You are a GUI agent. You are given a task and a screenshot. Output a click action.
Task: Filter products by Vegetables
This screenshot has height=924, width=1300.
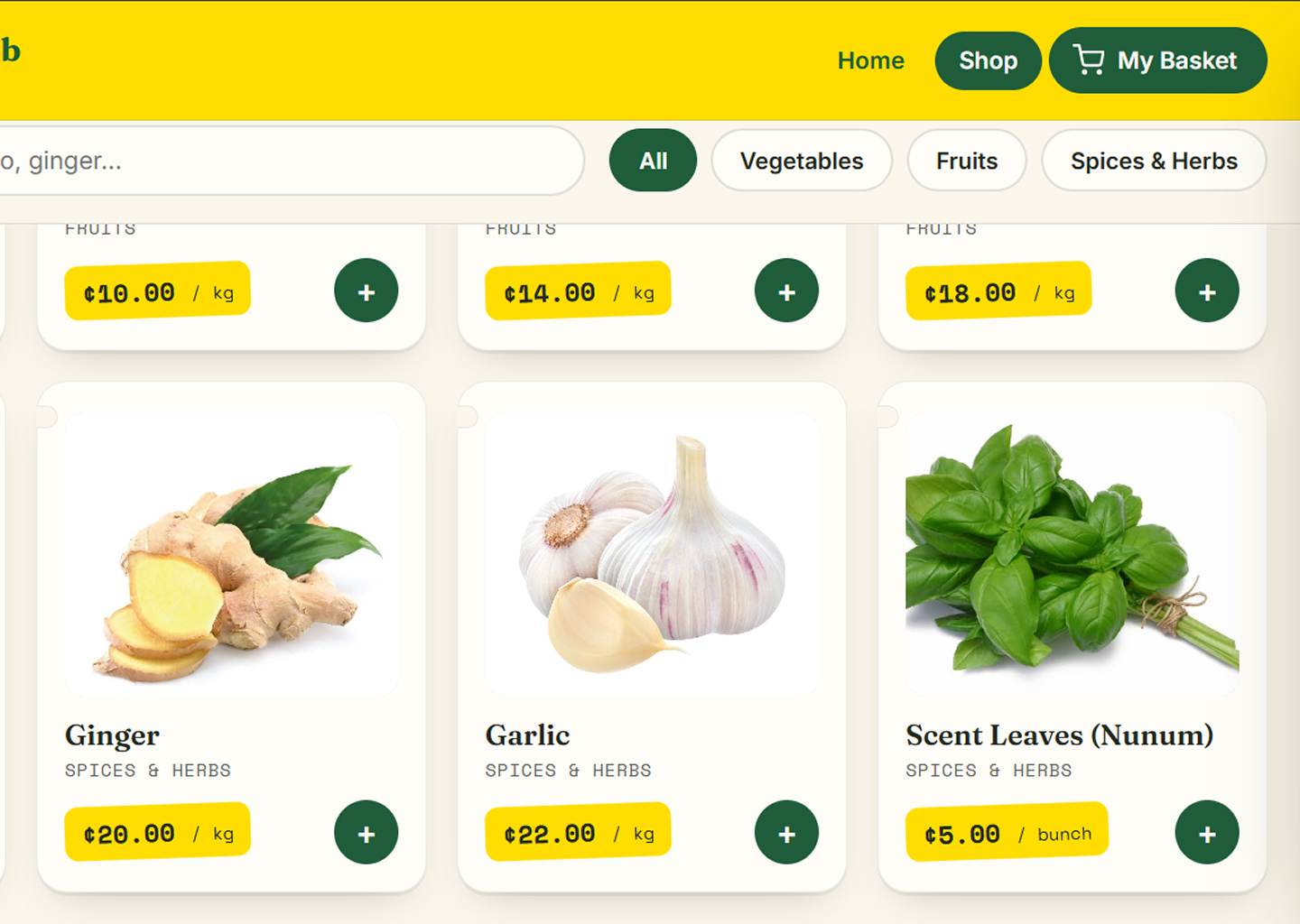(x=802, y=161)
